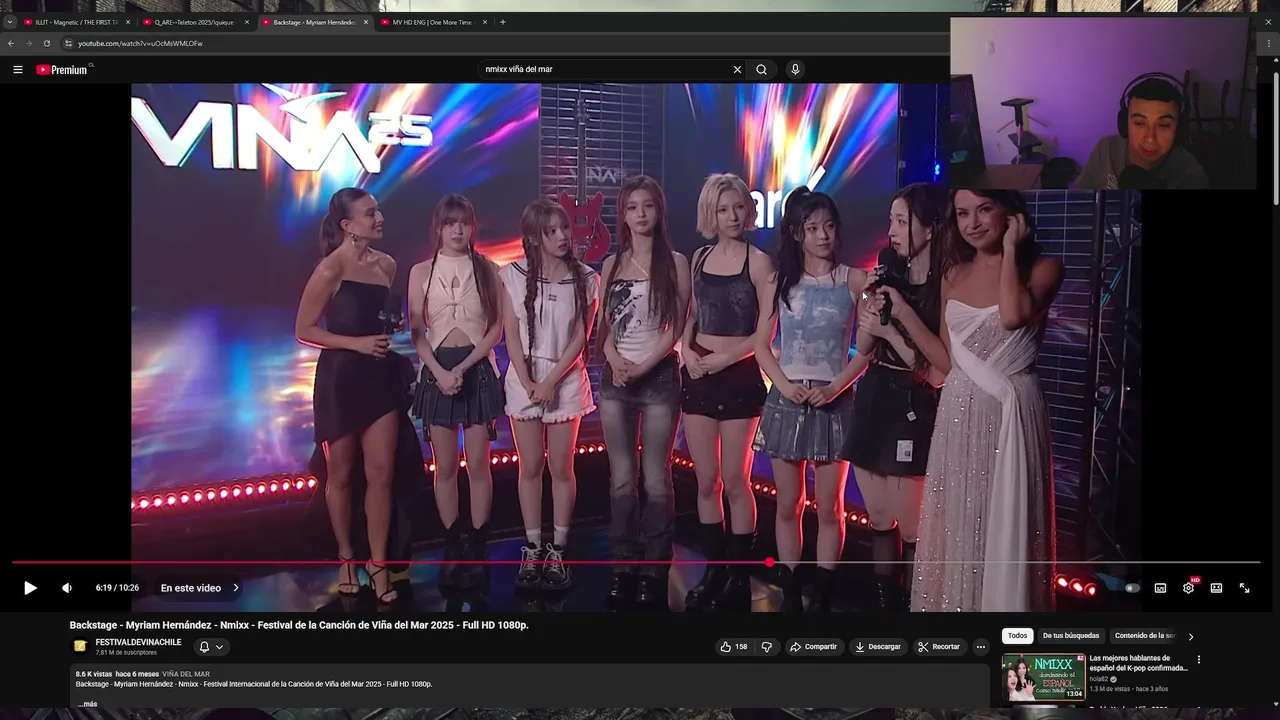Open video settings gear icon
The image size is (1280, 720).
point(1188,588)
